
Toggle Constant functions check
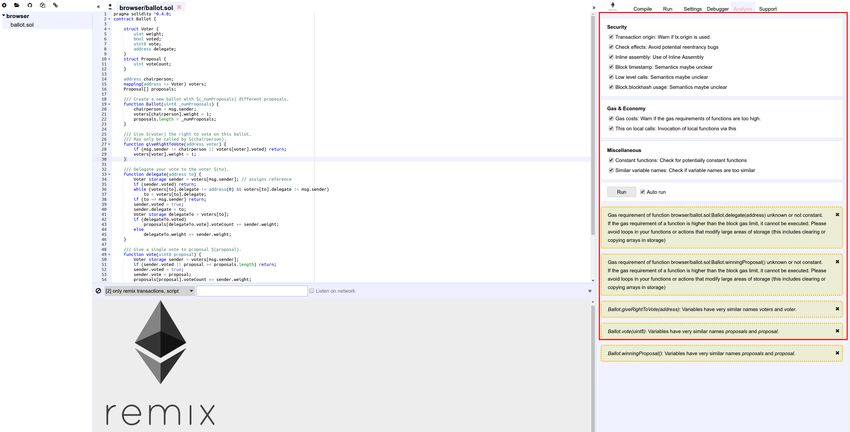click(x=611, y=160)
